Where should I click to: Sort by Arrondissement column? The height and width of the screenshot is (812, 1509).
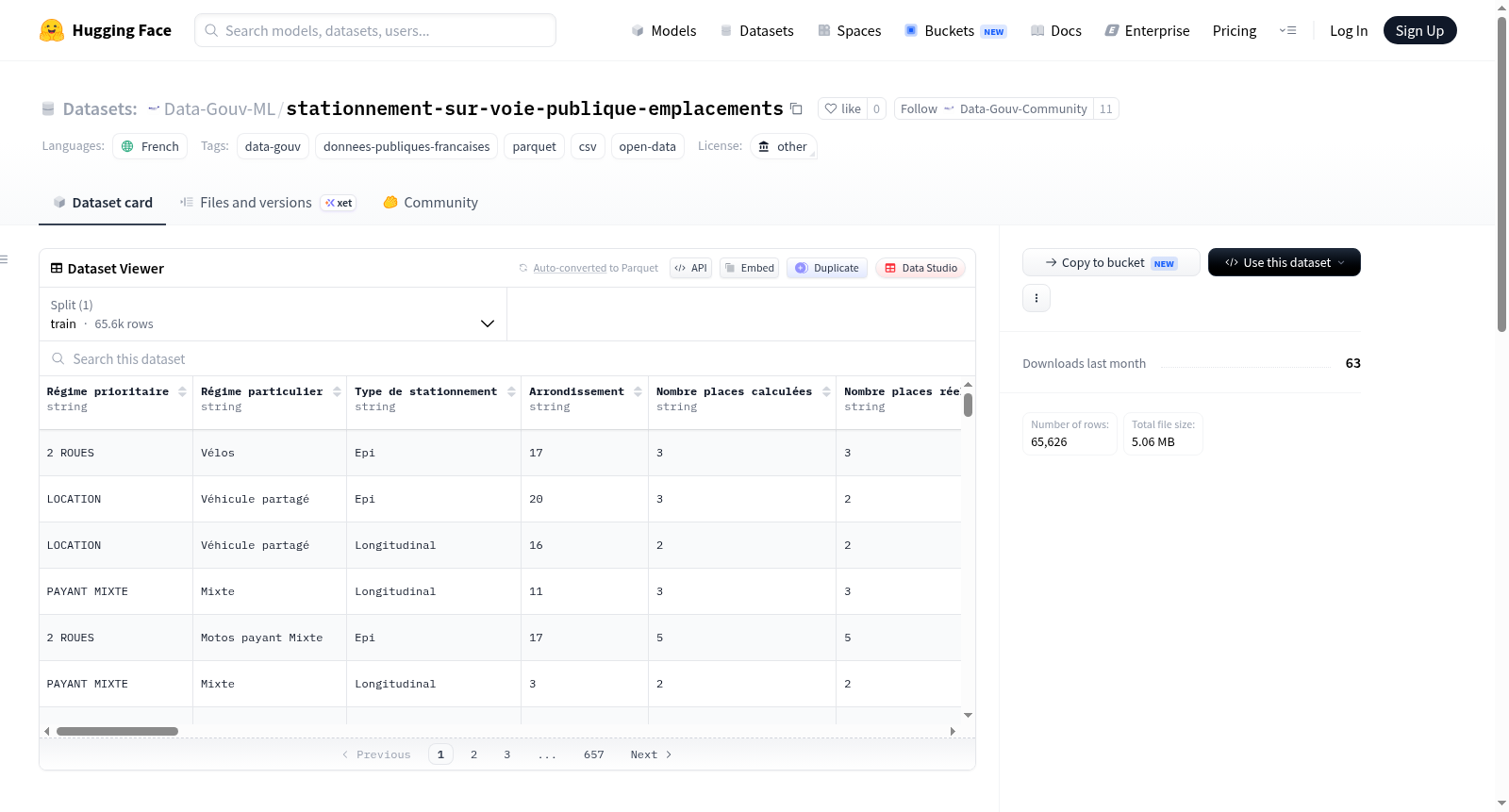[x=638, y=391]
